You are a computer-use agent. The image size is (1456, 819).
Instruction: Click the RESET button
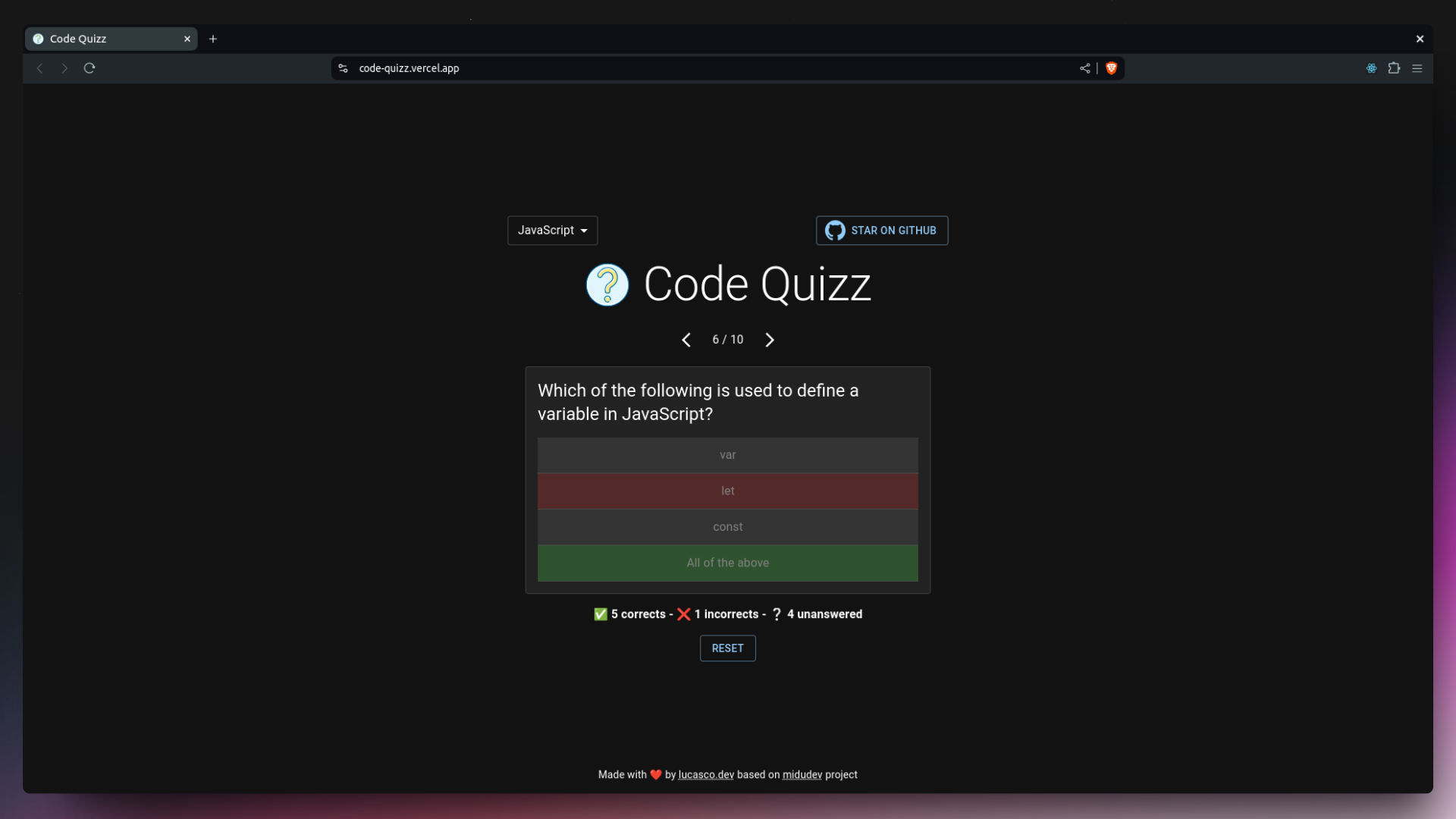pos(728,648)
